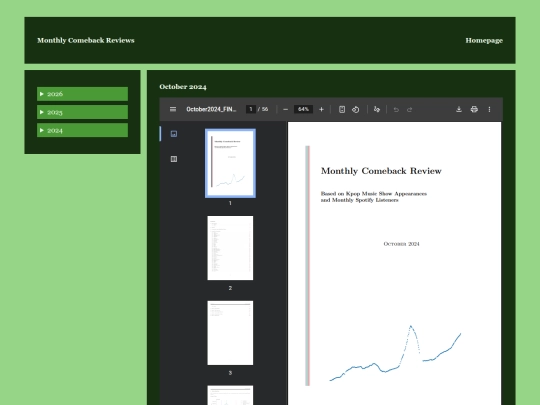Click the October 2024 date on cover page
540x405 pixels.
[x=401, y=244]
